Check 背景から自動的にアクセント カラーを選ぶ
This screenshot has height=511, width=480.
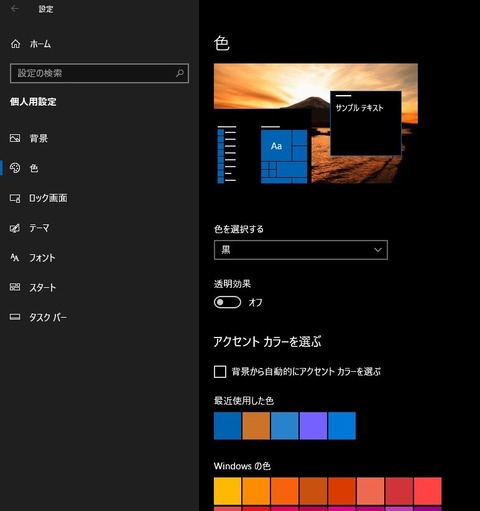pos(220,371)
